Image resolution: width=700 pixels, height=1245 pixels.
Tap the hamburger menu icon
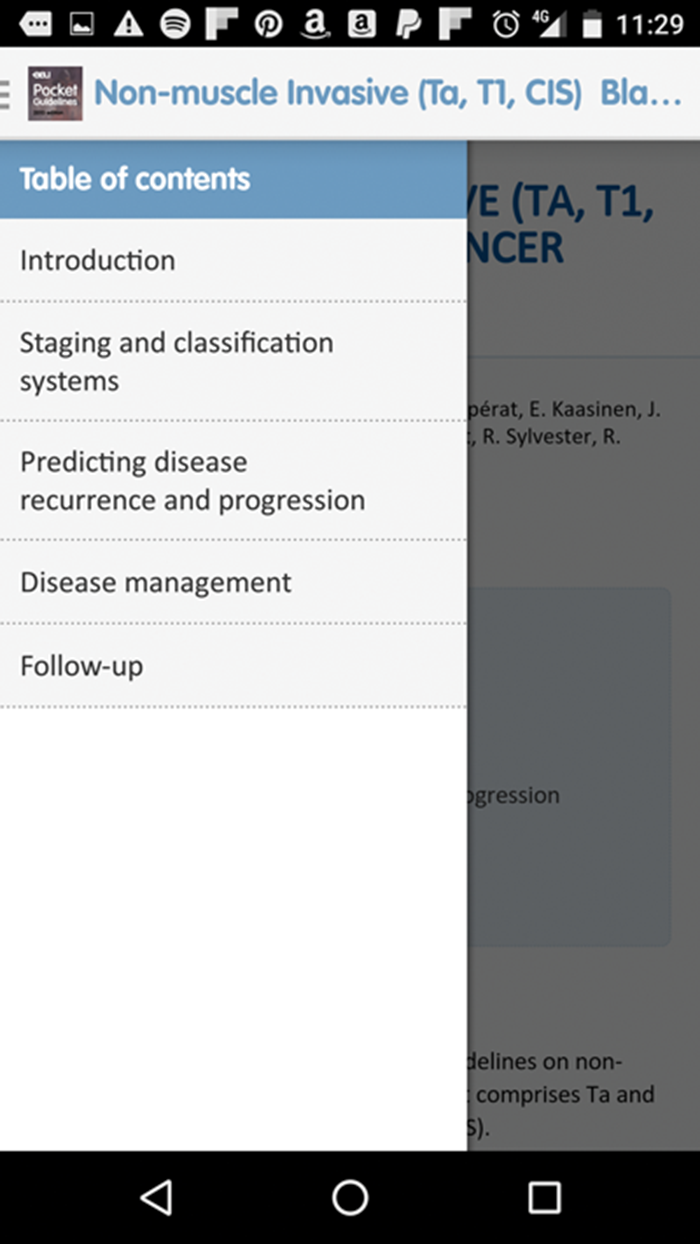tap(5, 93)
